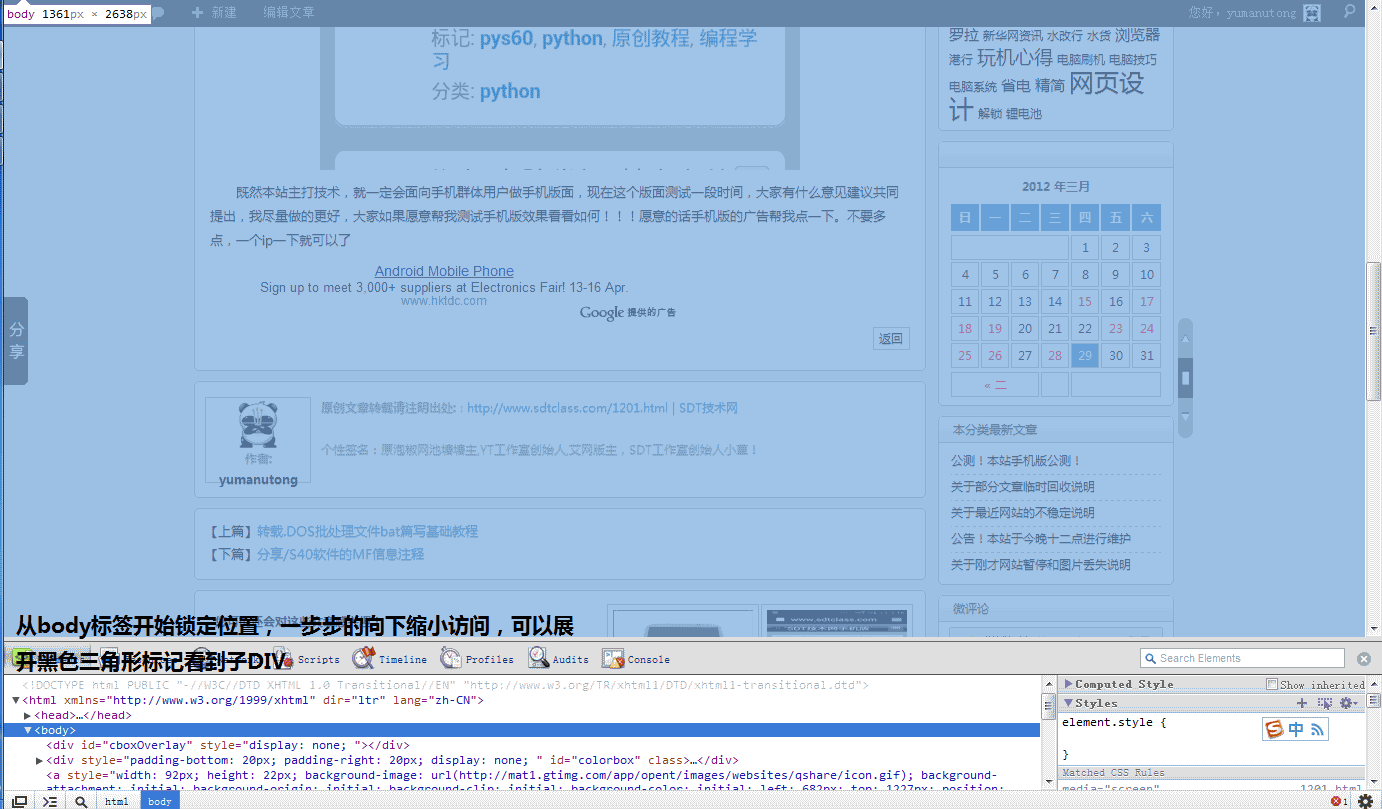Open the python category link after 分类

(510, 91)
